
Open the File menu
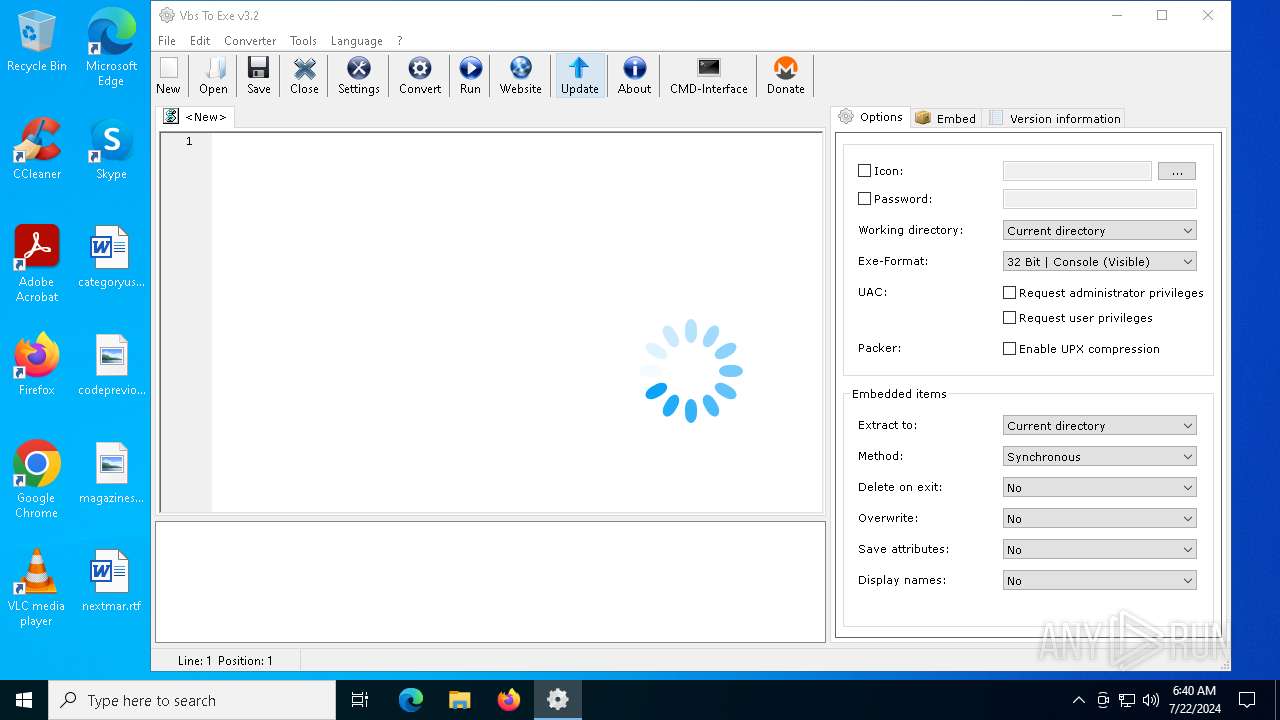pyautogui.click(x=167, y=41)
